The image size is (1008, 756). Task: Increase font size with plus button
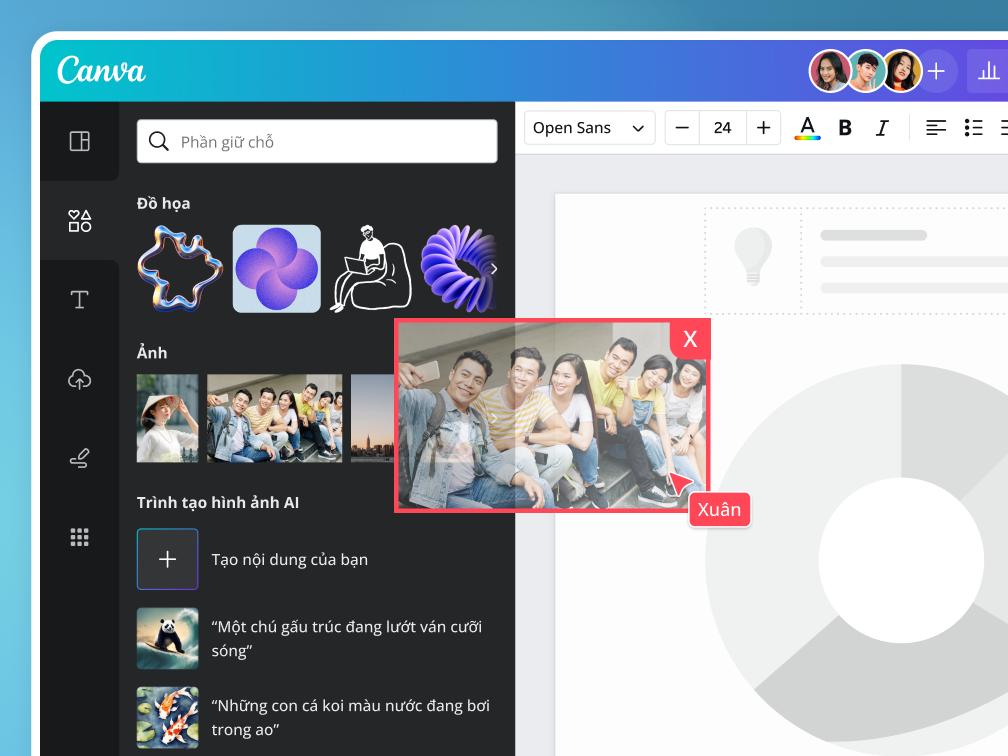pyautogui.click(x=763, y=128)
